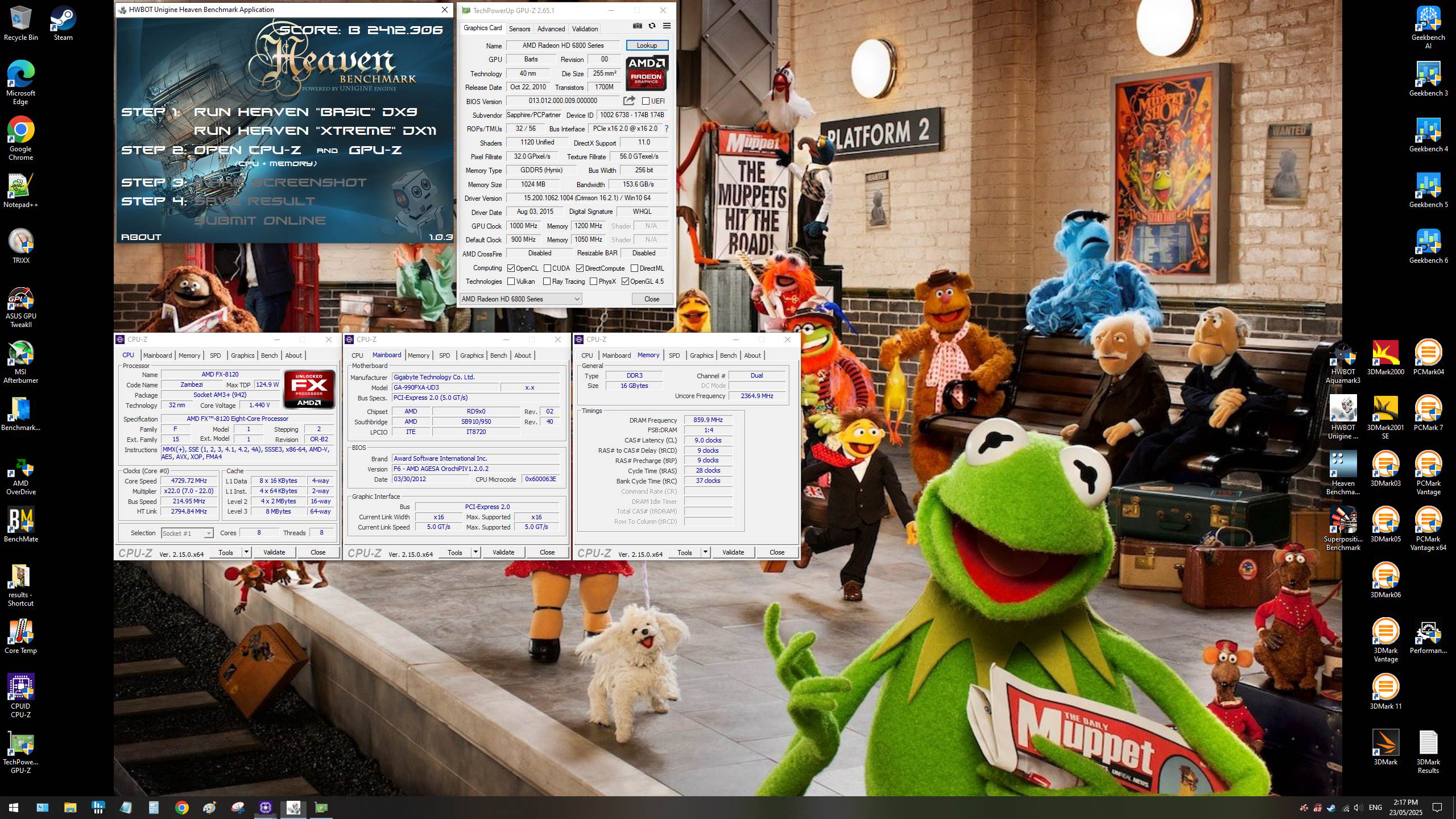Click Validate in the CPU-Z CPU window
This screenshot has height=819, width=1456.
[x=274, y=552]
